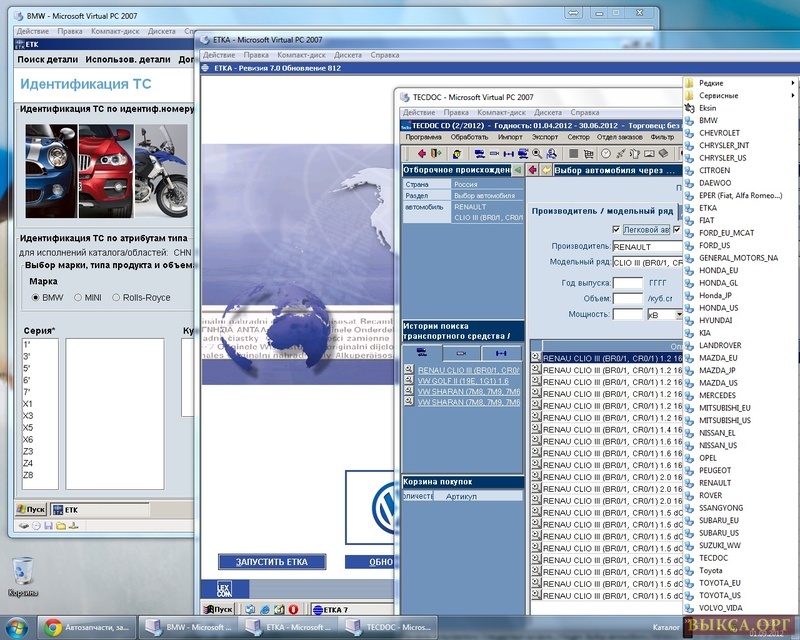This screenshot has width=800, height=640.
Task: Click magnifier icon beside VW GOLF II history entry
Action: (x=409, y=380)
